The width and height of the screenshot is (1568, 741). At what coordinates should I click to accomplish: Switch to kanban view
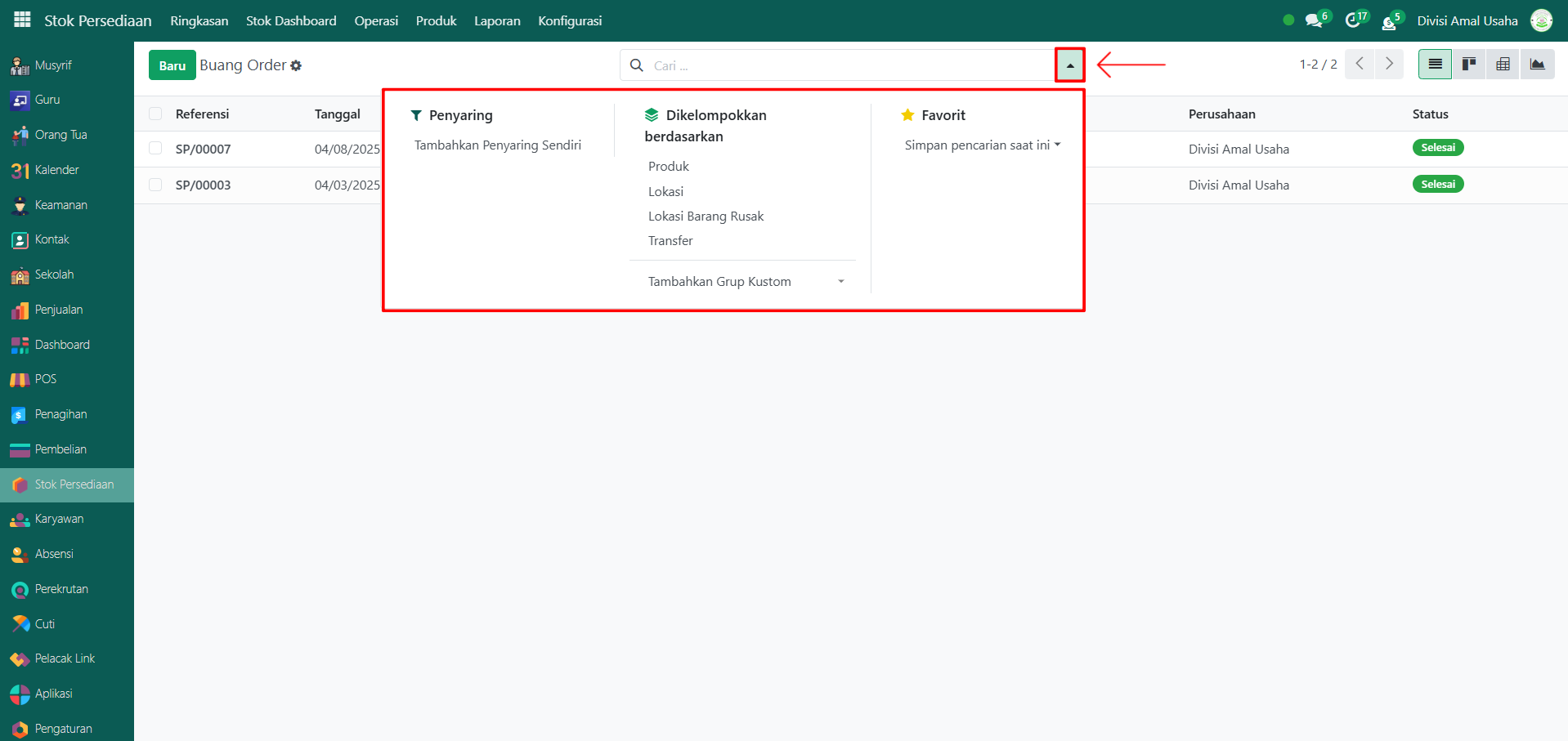[x=1469, y=65]
